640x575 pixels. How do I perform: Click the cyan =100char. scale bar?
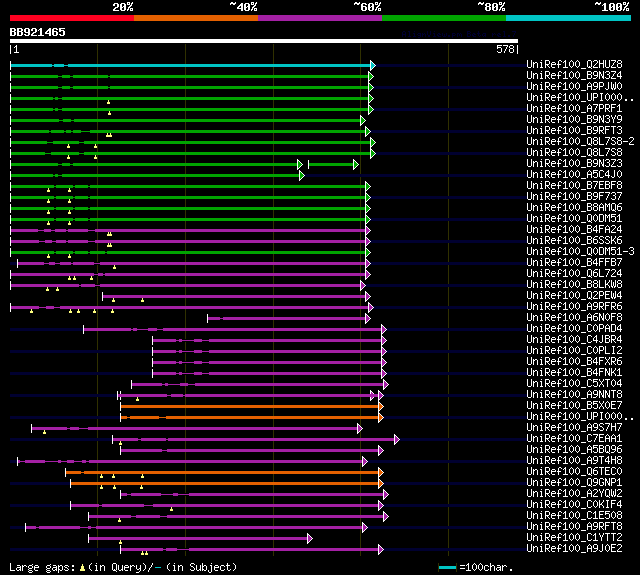pos(447,568)
